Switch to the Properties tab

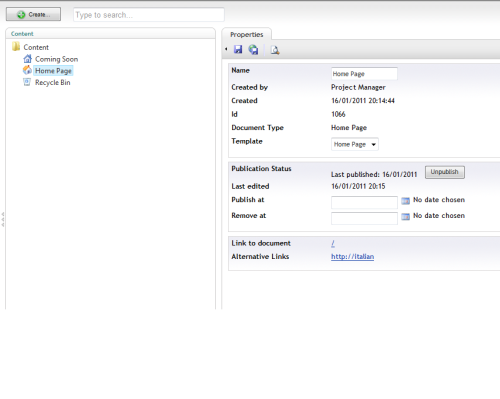[x=246, y=35]
